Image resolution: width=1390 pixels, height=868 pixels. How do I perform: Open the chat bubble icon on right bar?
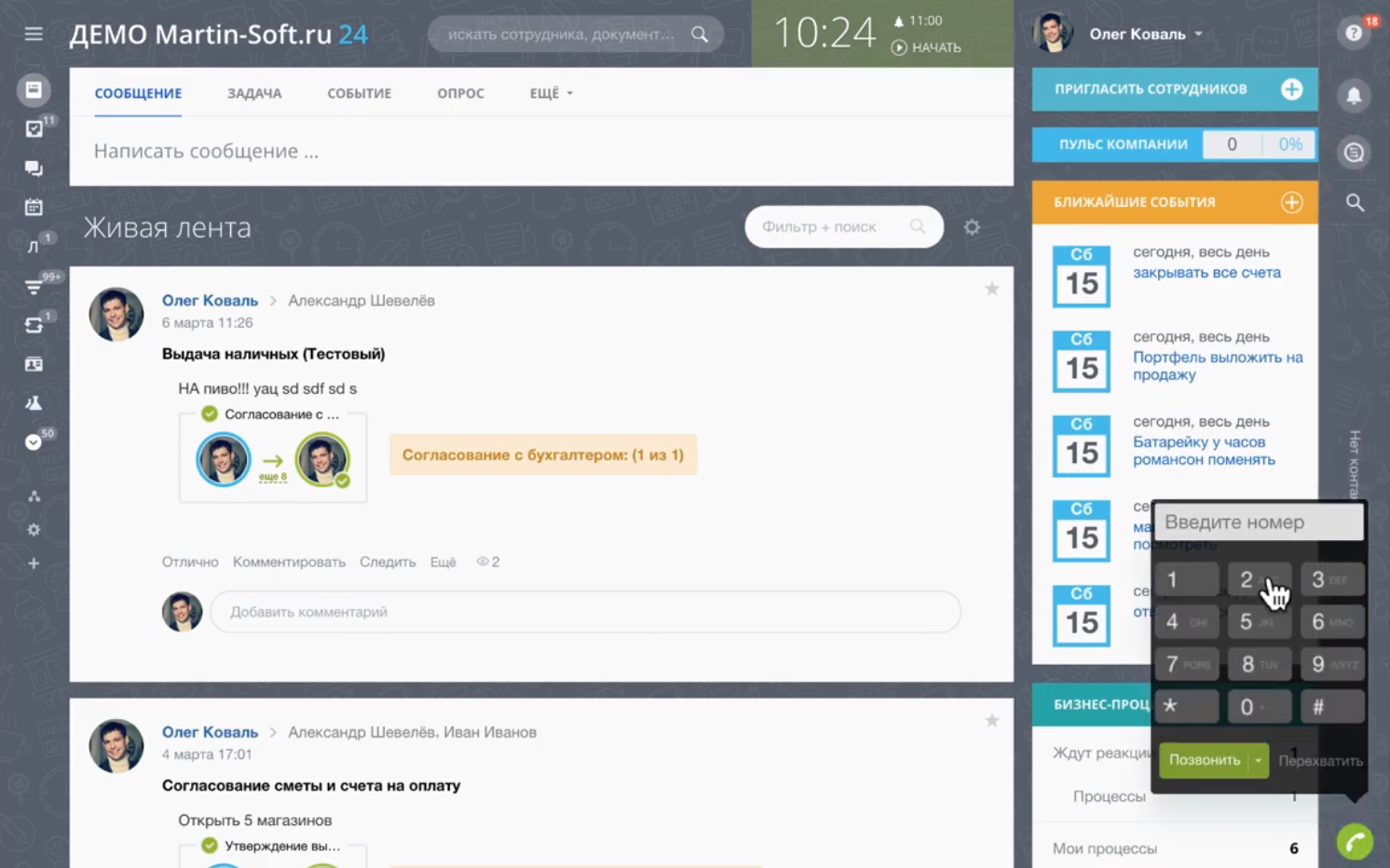point(1355,153)
